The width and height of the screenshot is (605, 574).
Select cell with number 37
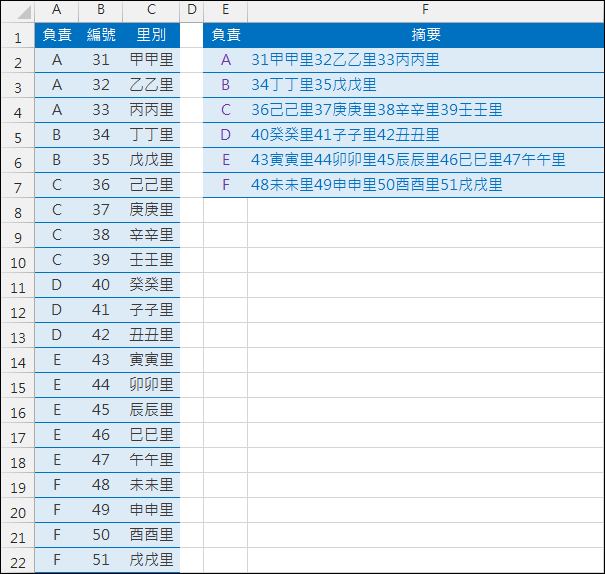tap(101, 210)
